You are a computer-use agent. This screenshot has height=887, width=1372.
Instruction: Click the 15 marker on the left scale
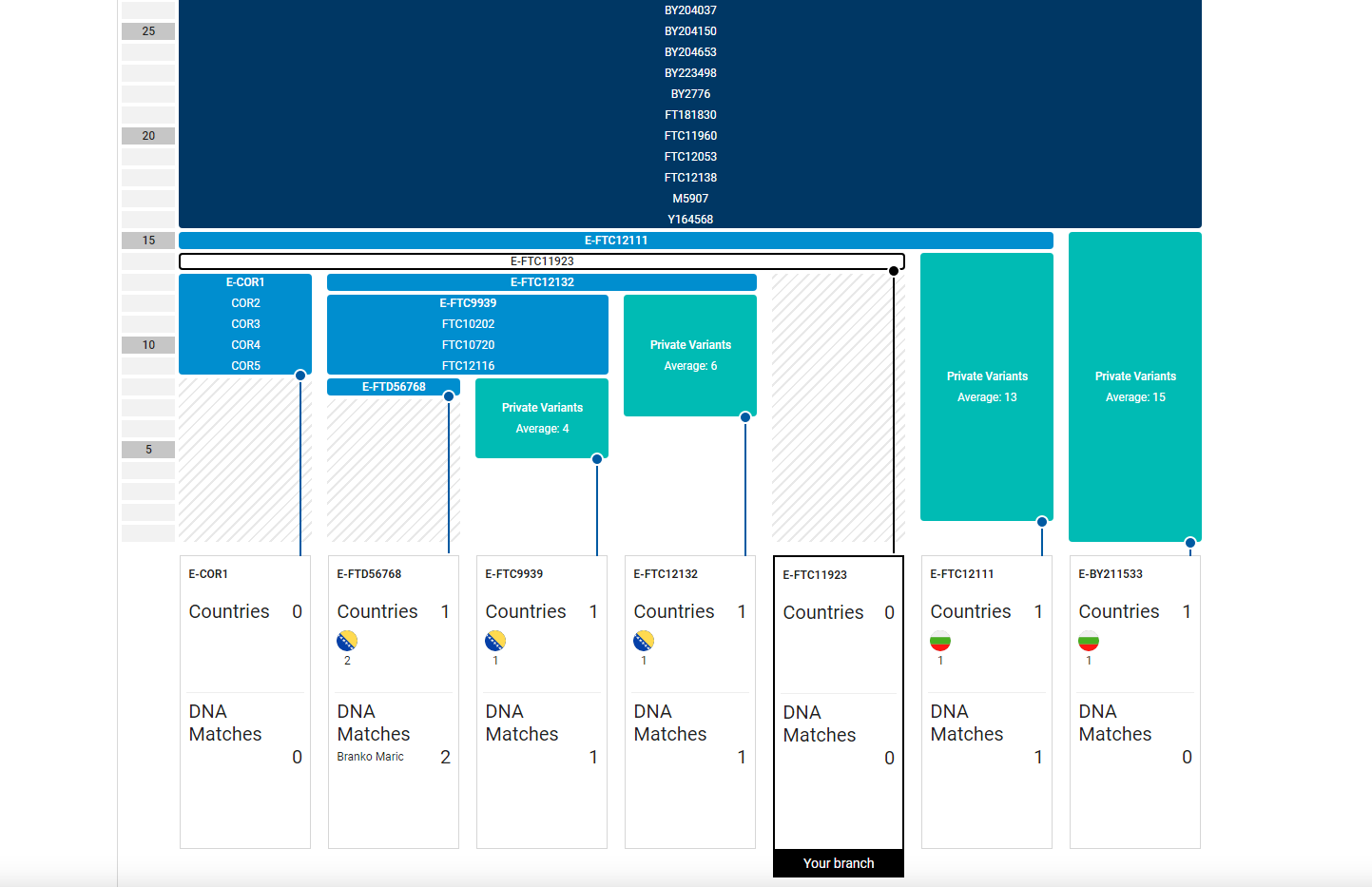(148, 241)
